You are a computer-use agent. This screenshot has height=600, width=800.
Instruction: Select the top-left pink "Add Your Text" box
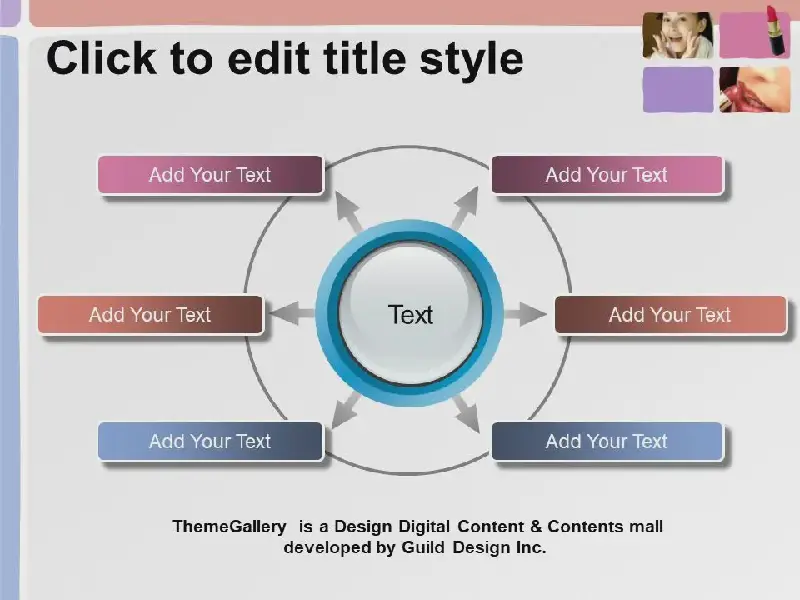210,175
